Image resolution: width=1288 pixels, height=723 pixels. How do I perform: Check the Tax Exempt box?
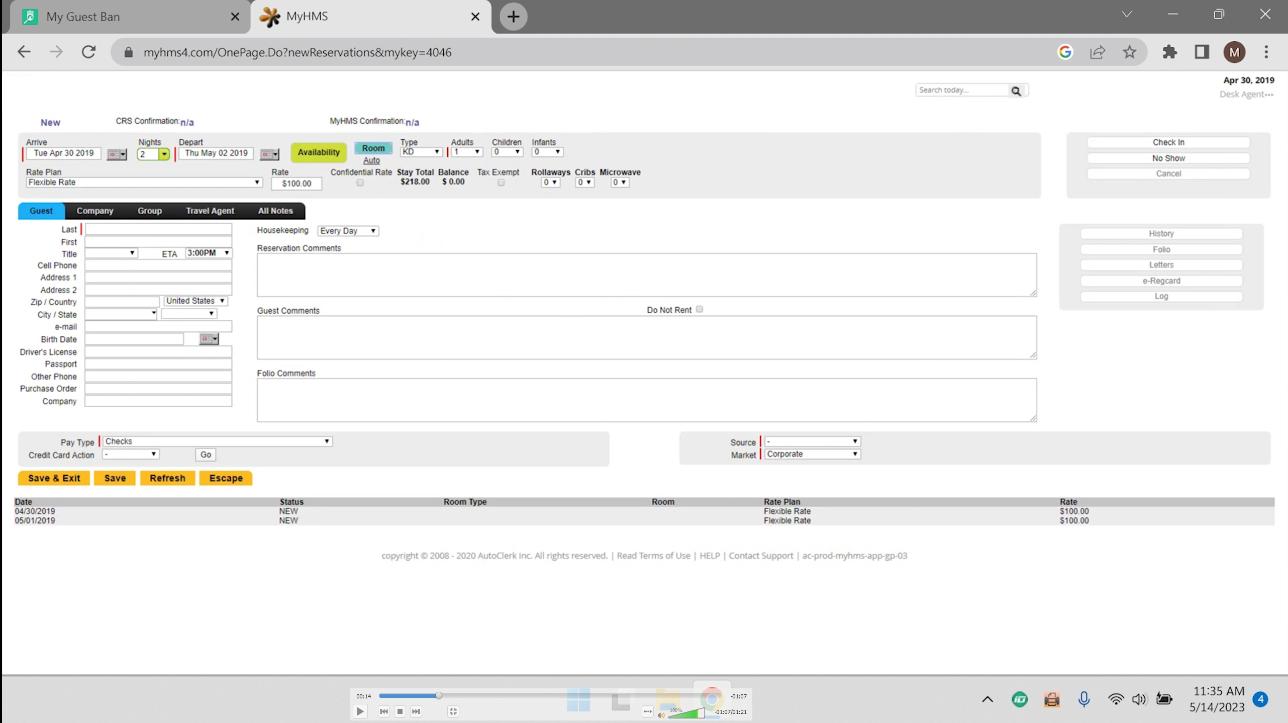(x=500, y=182)
